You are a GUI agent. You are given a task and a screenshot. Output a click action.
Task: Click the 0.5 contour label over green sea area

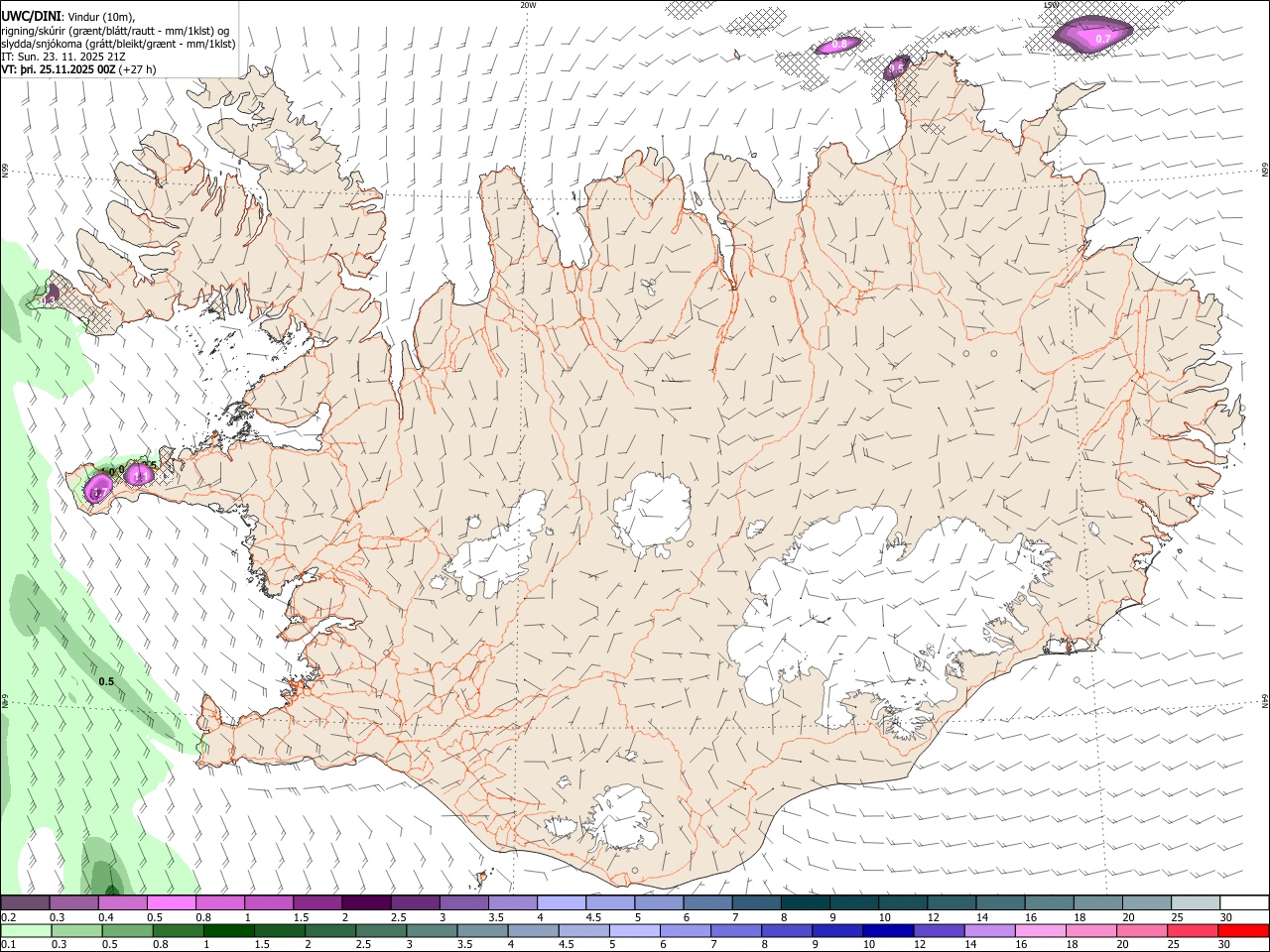(106, 681)
